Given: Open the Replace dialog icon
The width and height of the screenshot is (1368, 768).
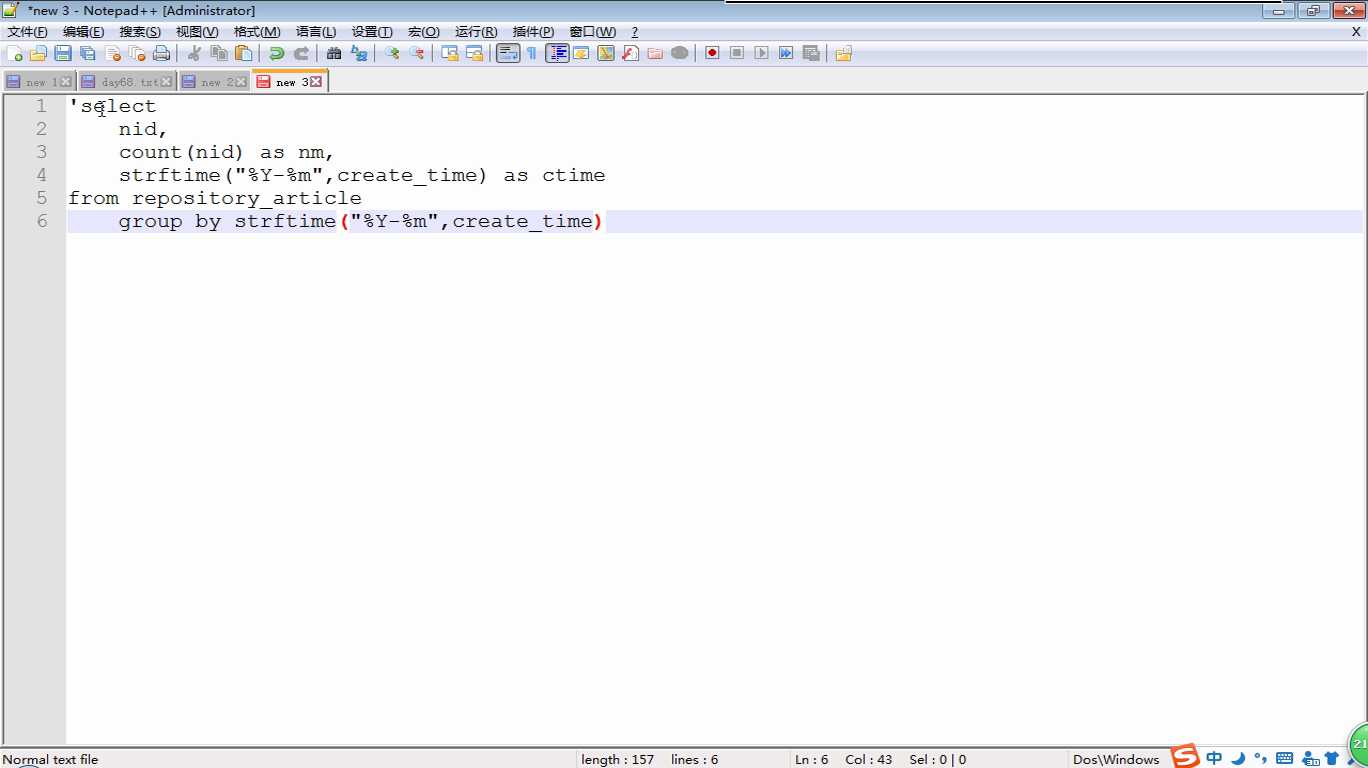Looking at the screenshot, I should pos(359,53).
